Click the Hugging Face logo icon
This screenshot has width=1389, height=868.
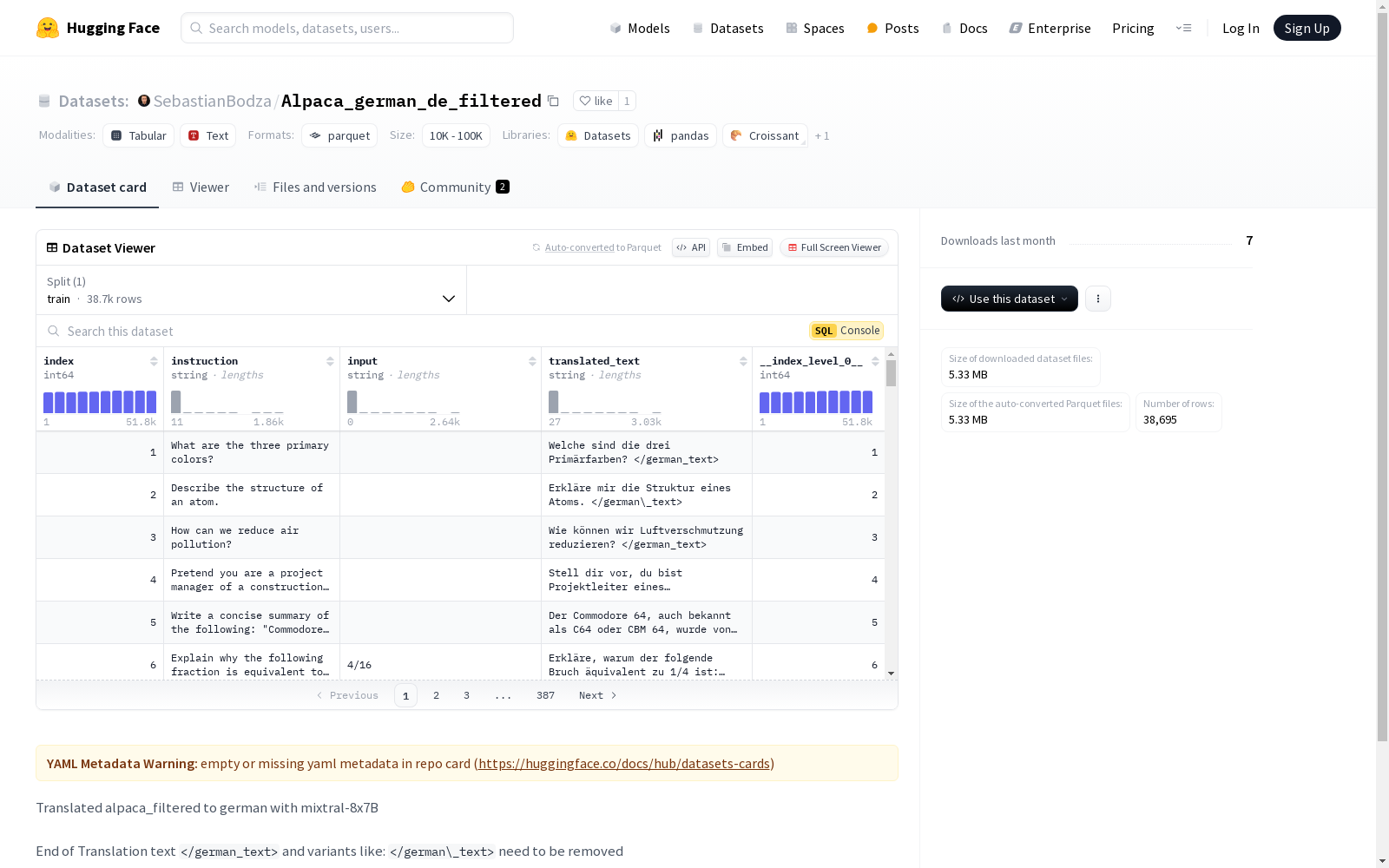[48, 28]
